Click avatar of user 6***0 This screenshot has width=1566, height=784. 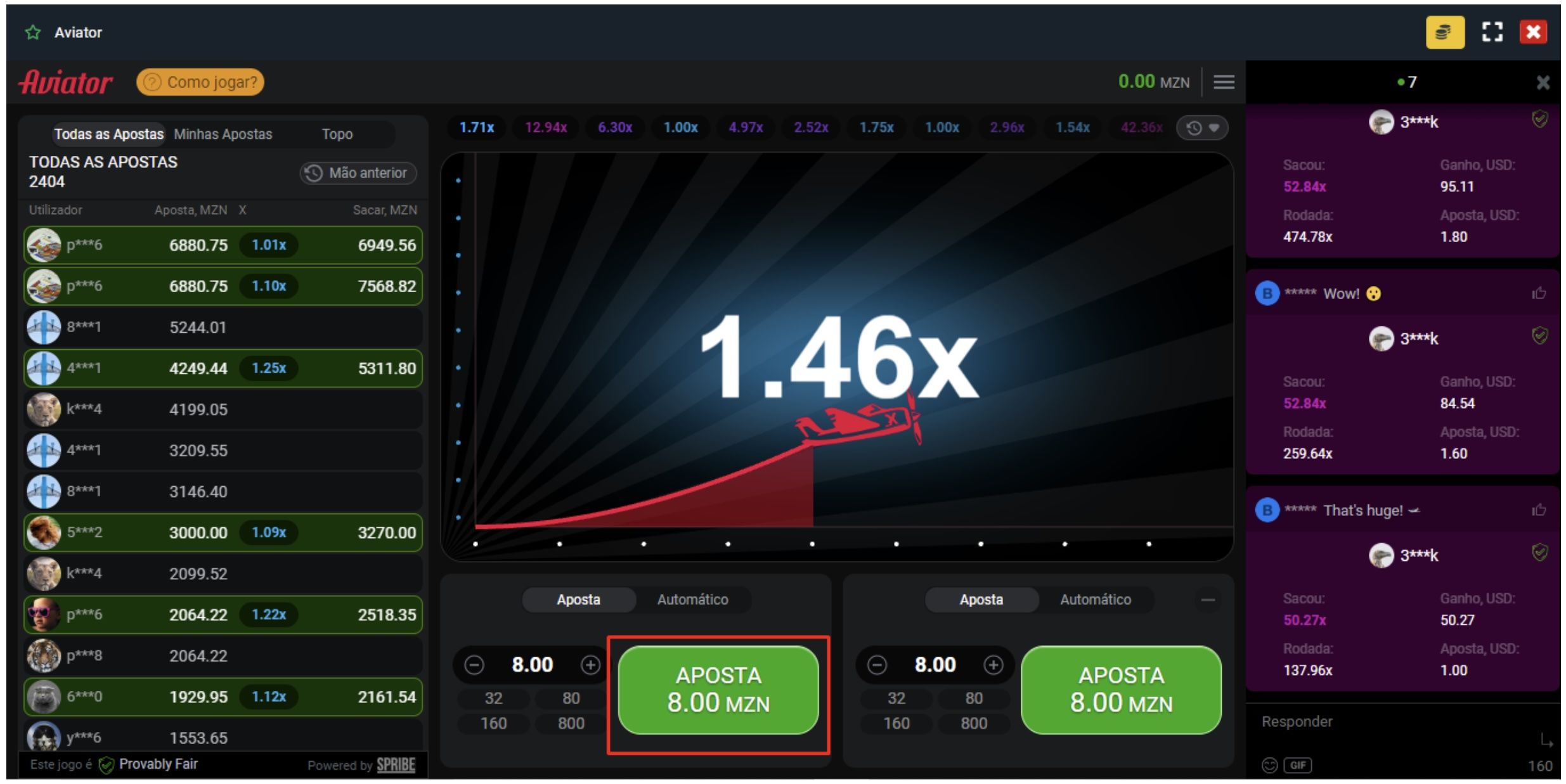point(44,697)
